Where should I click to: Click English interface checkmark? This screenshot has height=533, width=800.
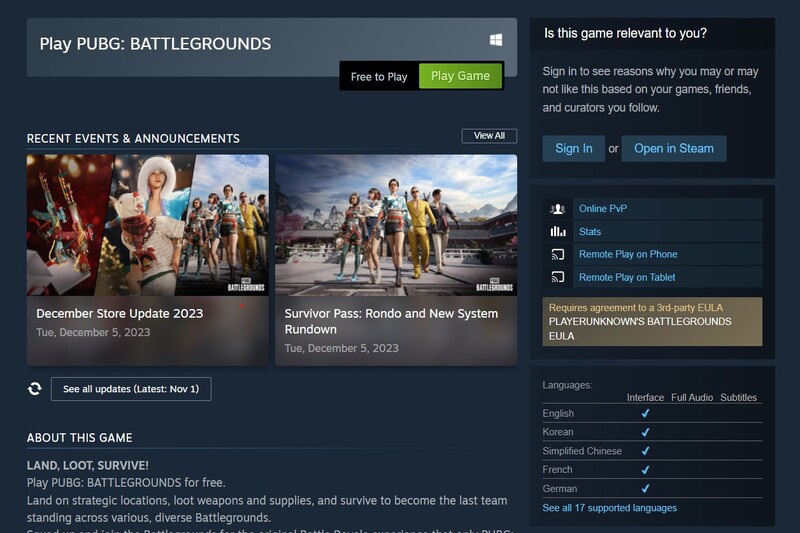pyautogui.click(x=645, y=413)
